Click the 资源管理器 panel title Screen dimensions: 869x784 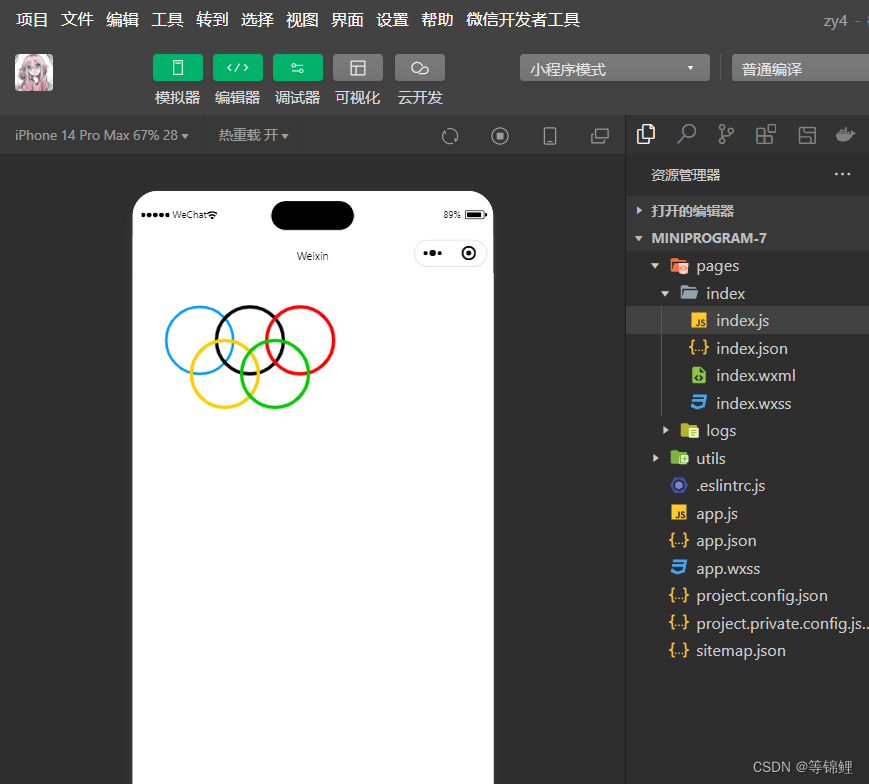point(686,175)
